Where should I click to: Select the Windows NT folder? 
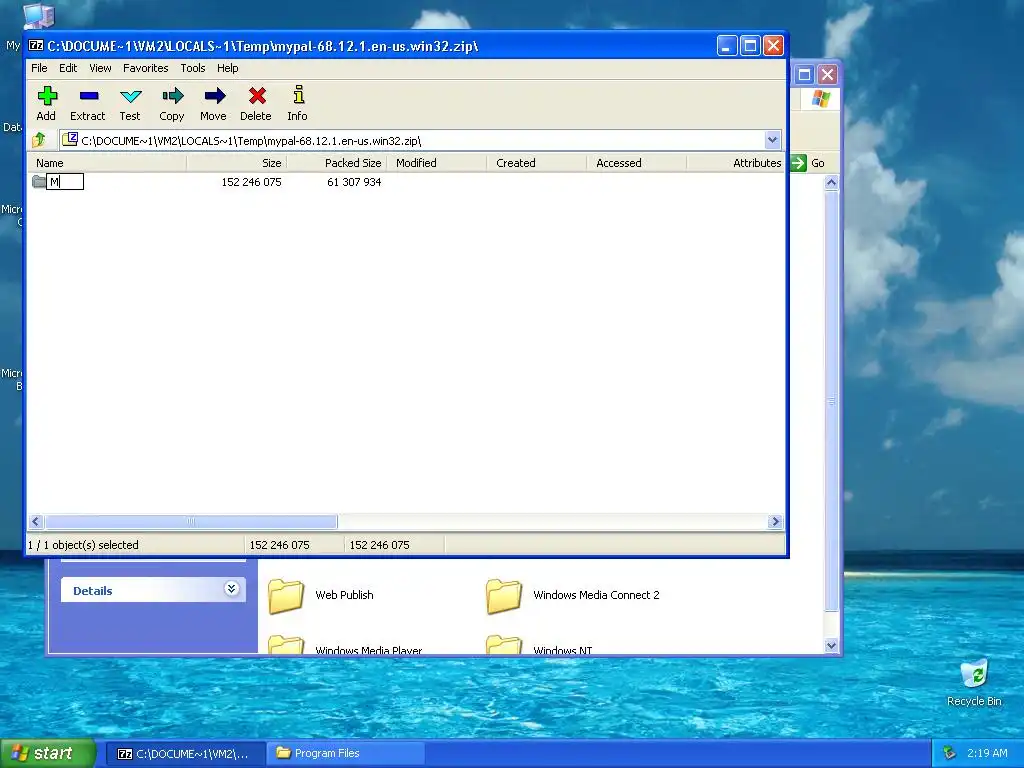(539, 645)
